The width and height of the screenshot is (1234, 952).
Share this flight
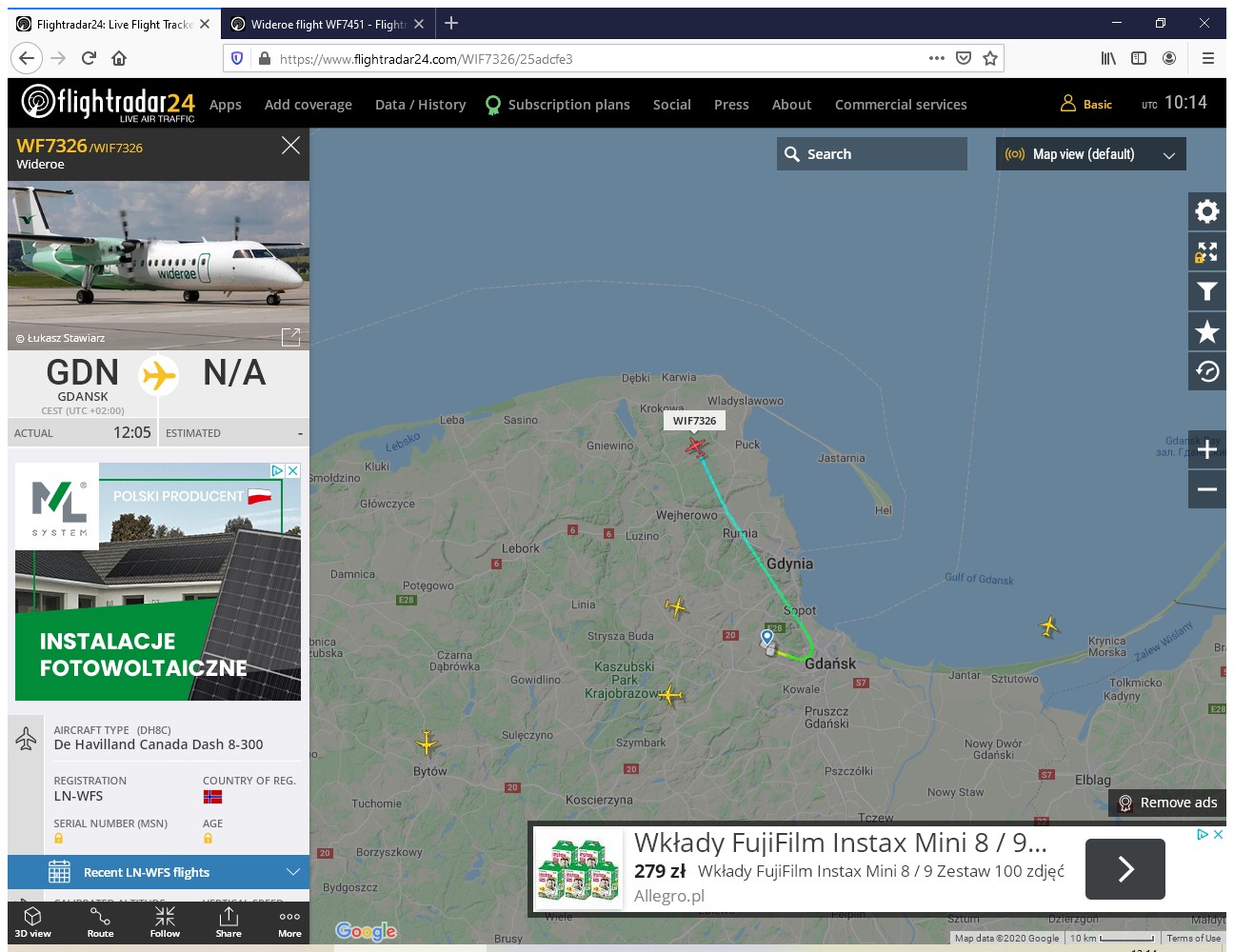229,922
